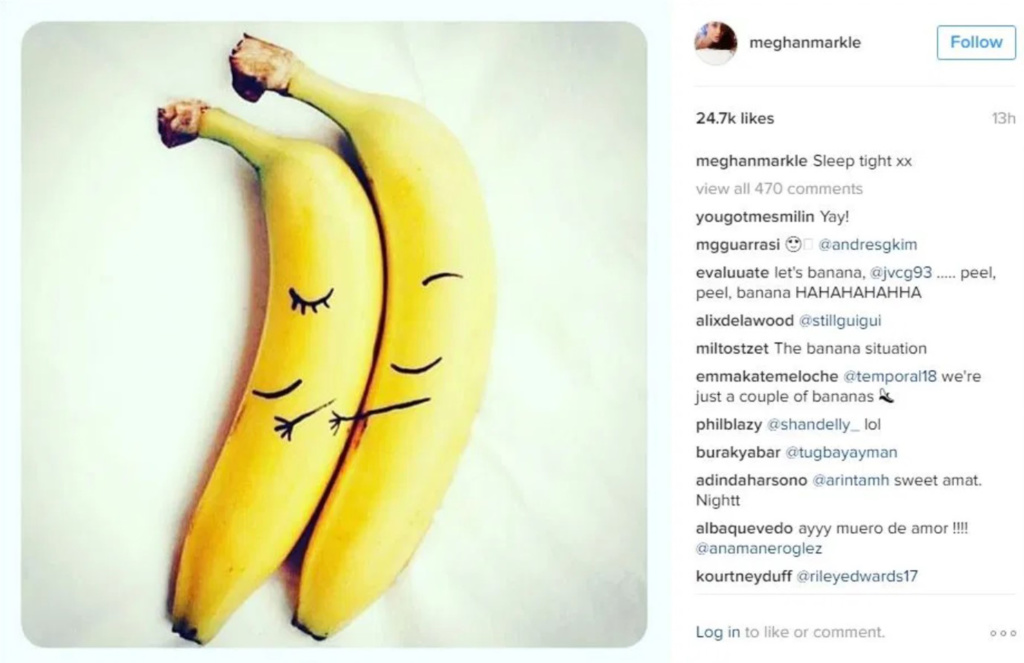Visit the yougotmesmilin commenter profile
This screenshot has height=663, width=1024.
point(755,217)
